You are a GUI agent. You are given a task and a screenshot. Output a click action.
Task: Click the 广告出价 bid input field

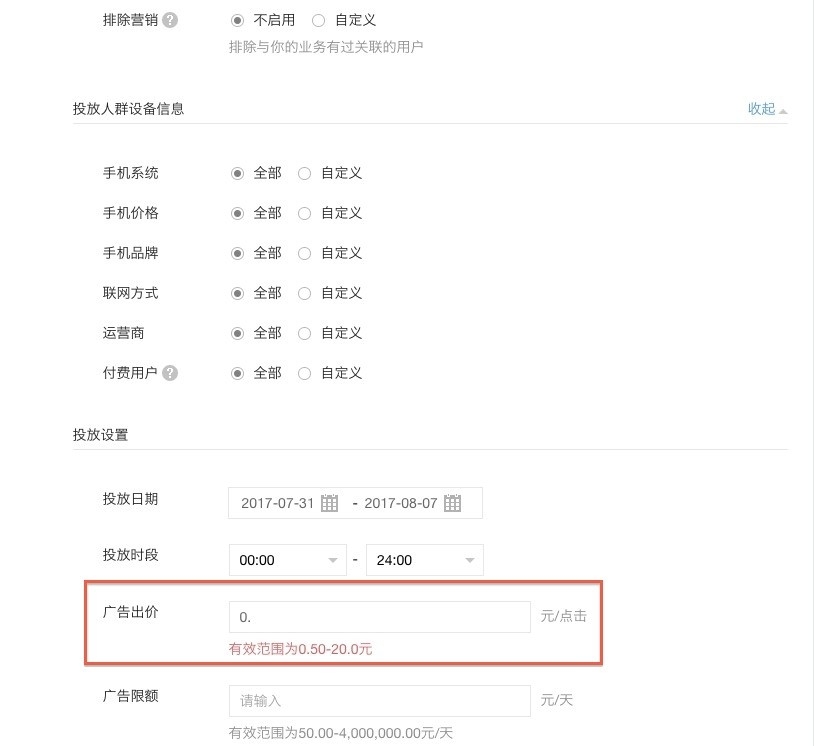tap(379, 617)
